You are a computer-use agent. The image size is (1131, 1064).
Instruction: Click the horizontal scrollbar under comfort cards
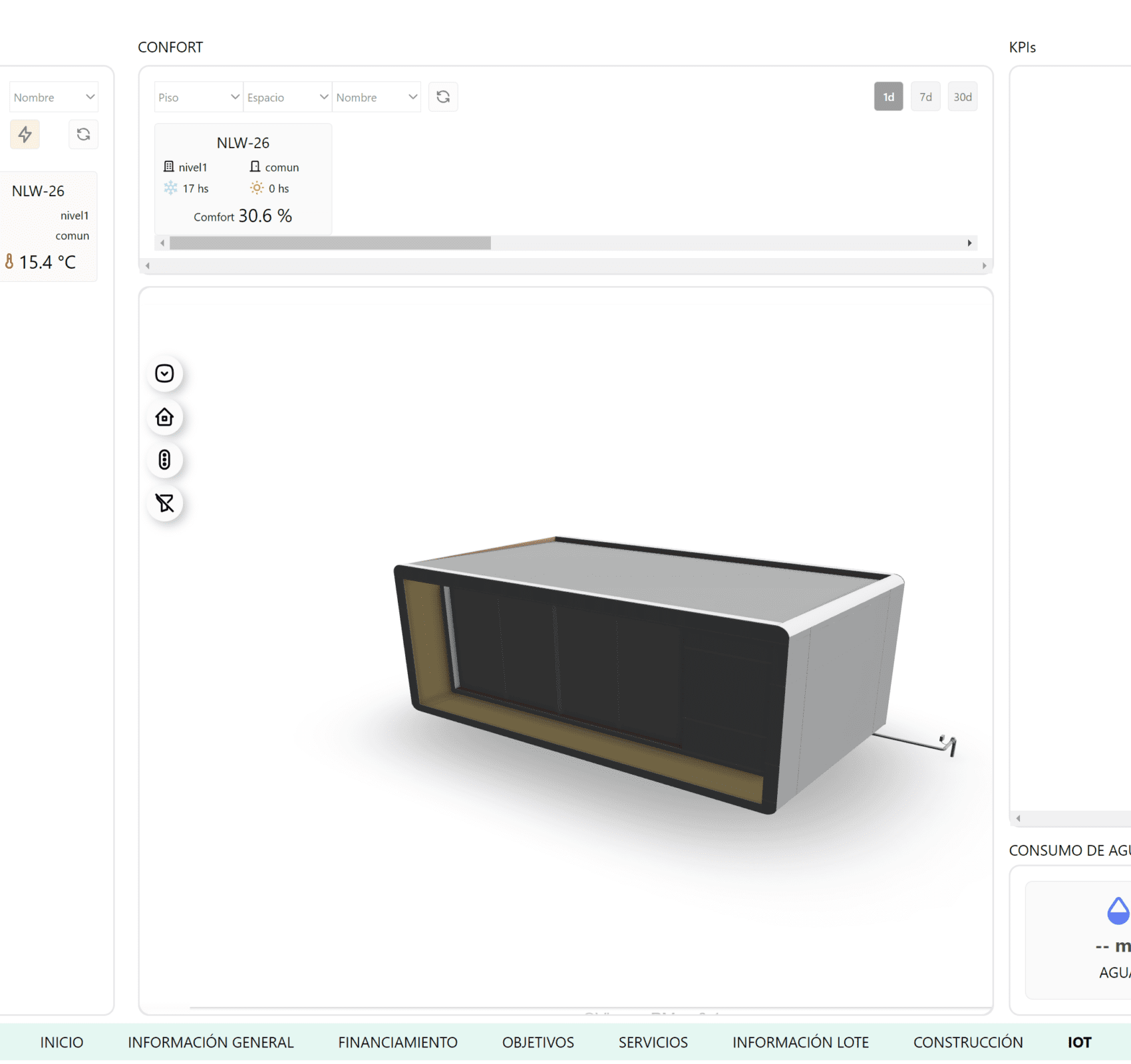tap(330, 243)
